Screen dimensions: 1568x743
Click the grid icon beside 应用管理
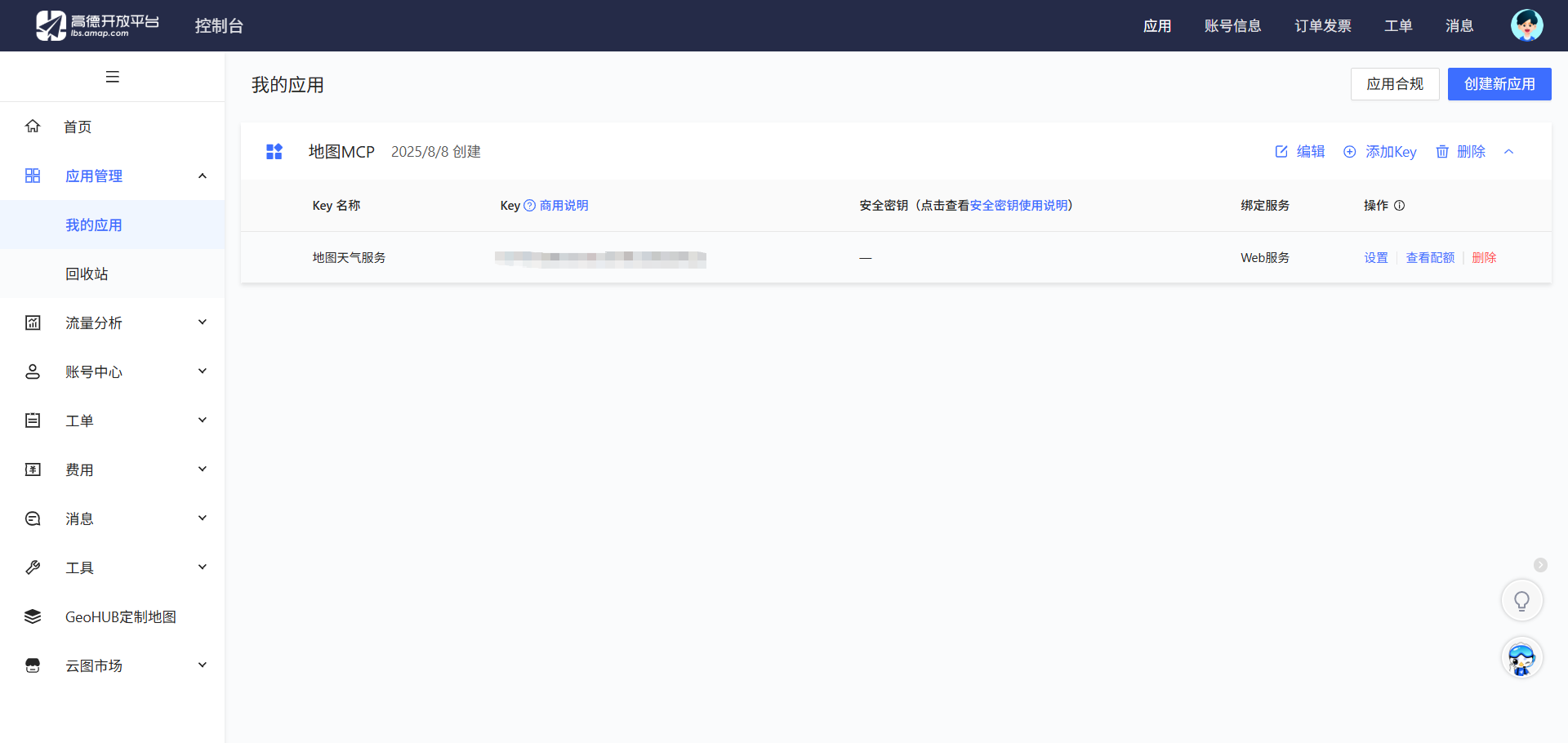pos(33,176)
